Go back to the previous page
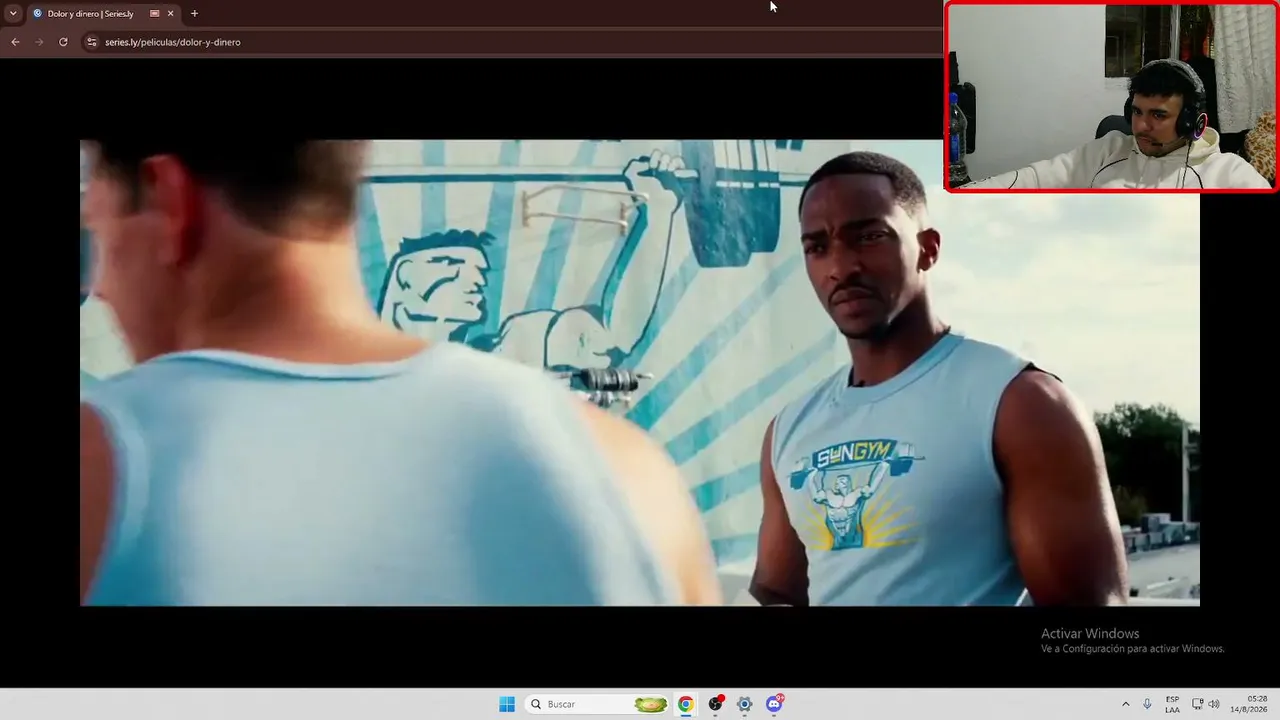Screen dimensions: 1280x720 click(x=15, y=42)
